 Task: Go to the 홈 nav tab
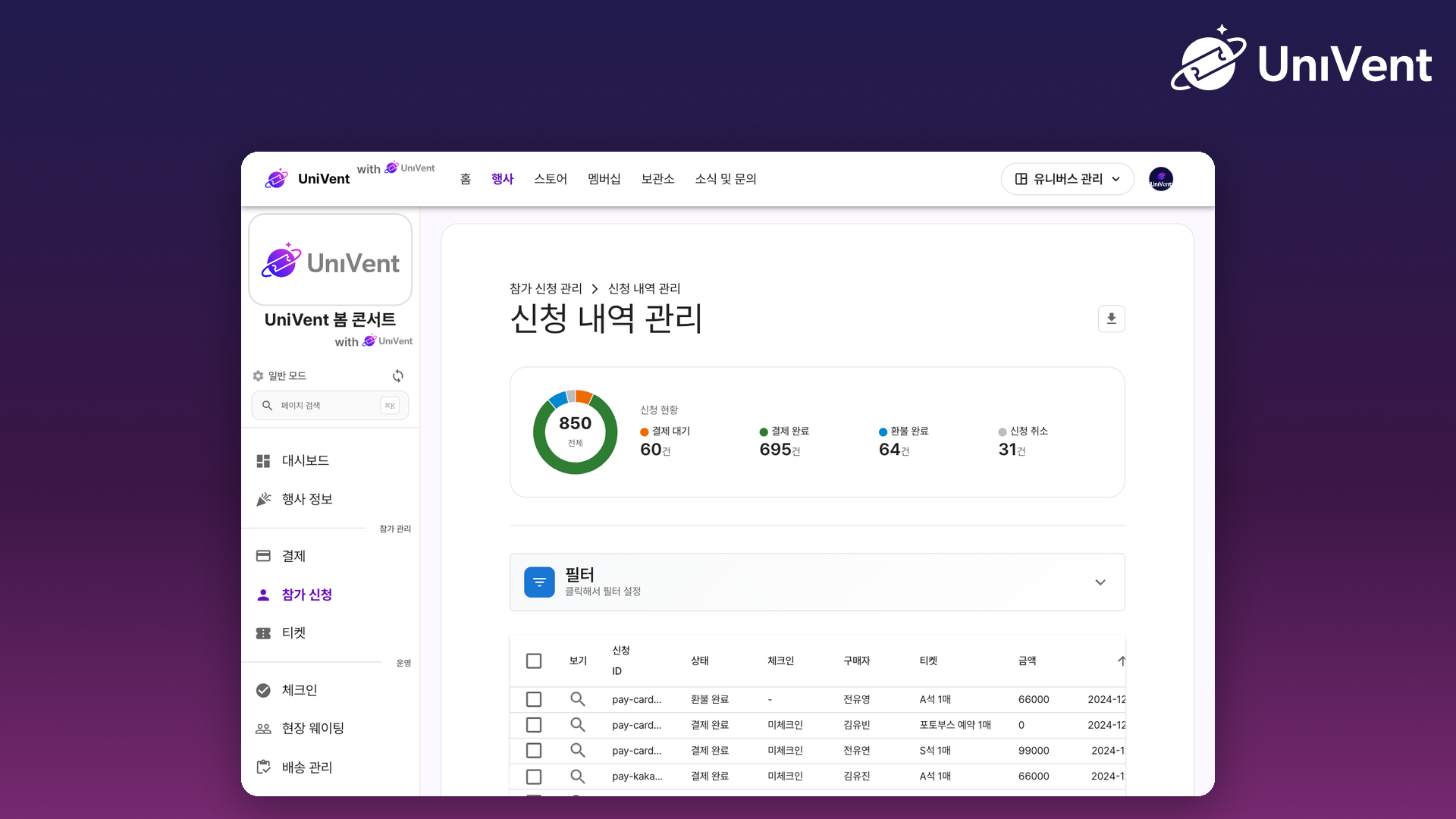tap(466, 179)
